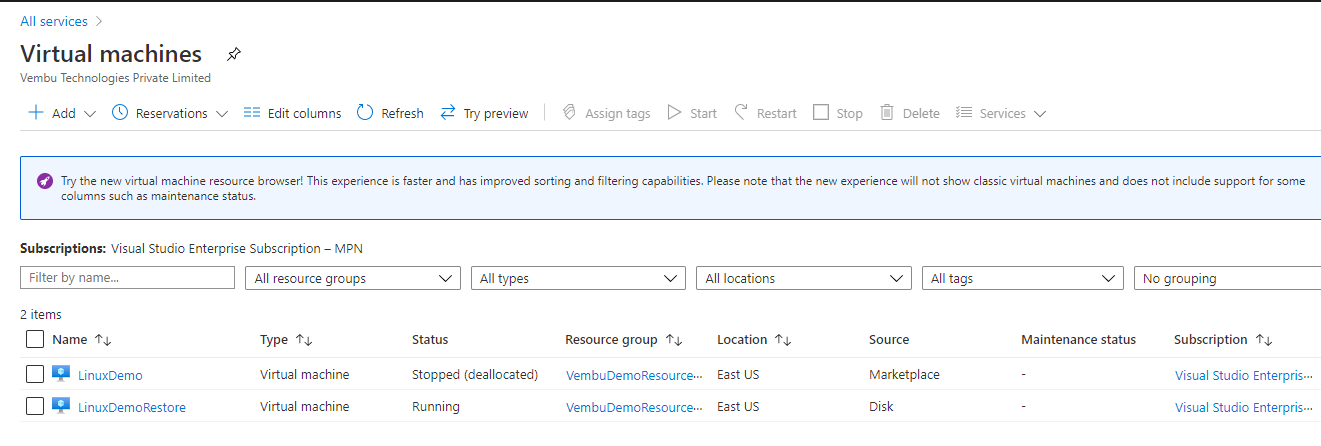Click Virtual machine type in LinuxDemo row
Viewport: 1321px width, 446px height.
(x=305, y=375)
